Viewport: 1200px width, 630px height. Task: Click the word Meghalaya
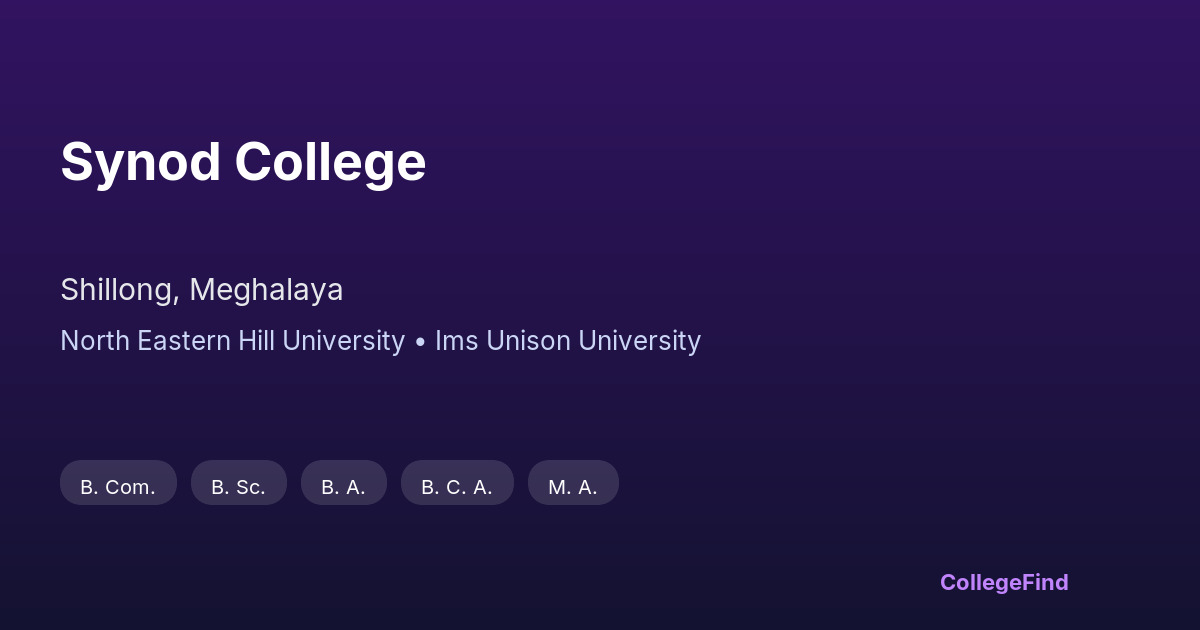click(x=266, y=290)
